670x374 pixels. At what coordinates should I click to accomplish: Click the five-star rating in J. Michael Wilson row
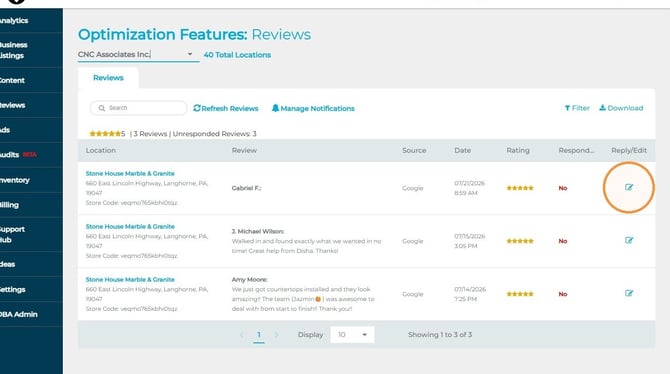(520, 241)
